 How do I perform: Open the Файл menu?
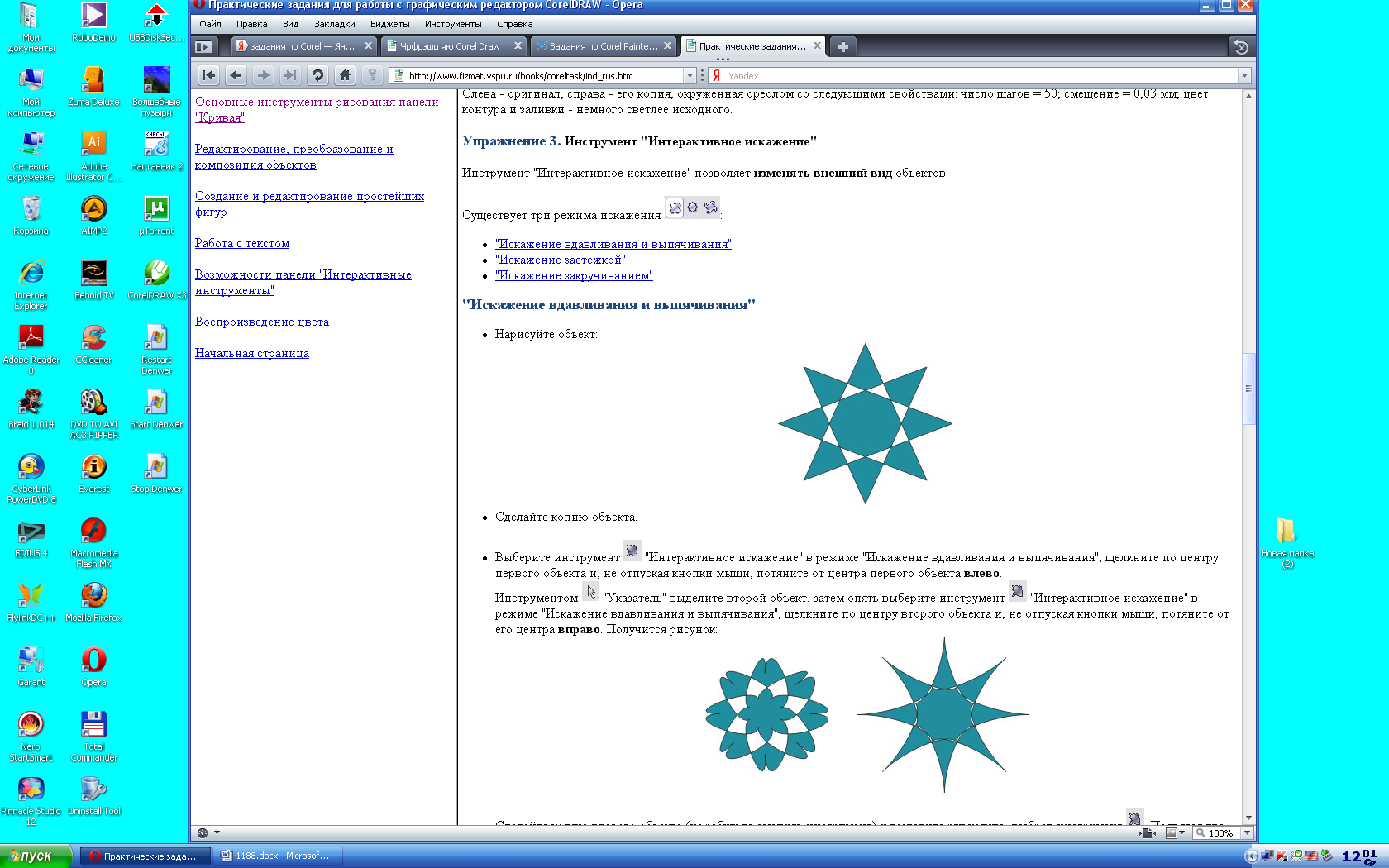tap(210, 24)
